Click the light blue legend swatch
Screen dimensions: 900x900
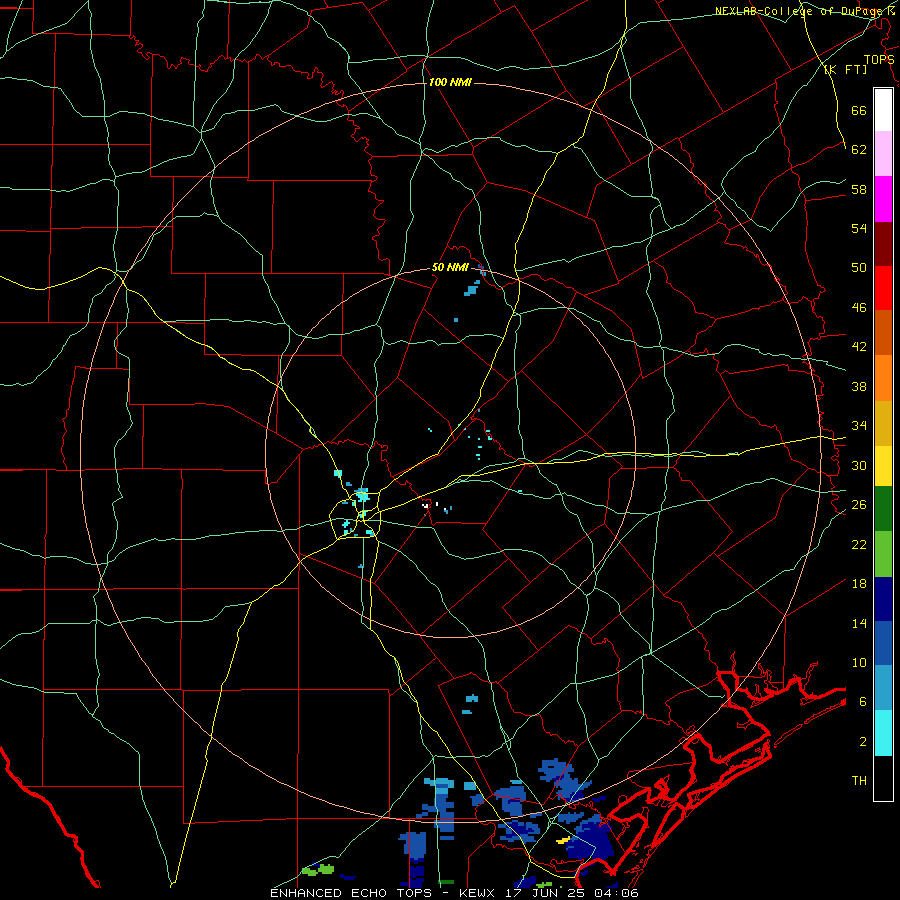(883, 688)
